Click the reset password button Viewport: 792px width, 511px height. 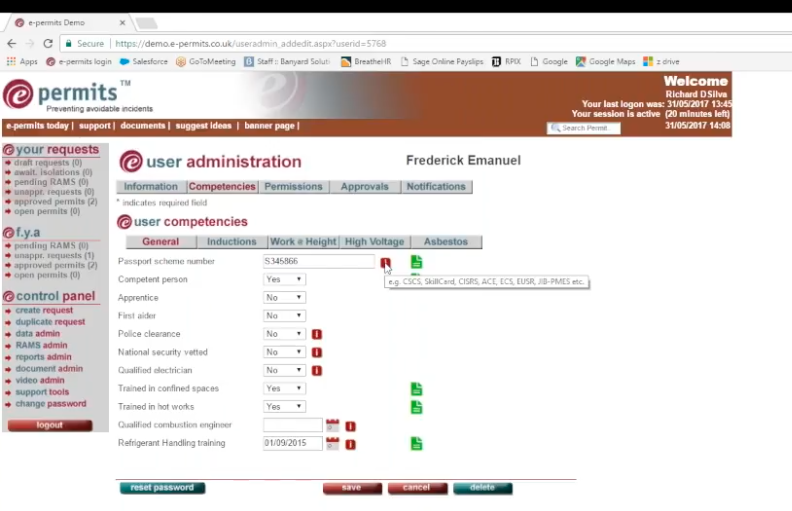(162, 488)
